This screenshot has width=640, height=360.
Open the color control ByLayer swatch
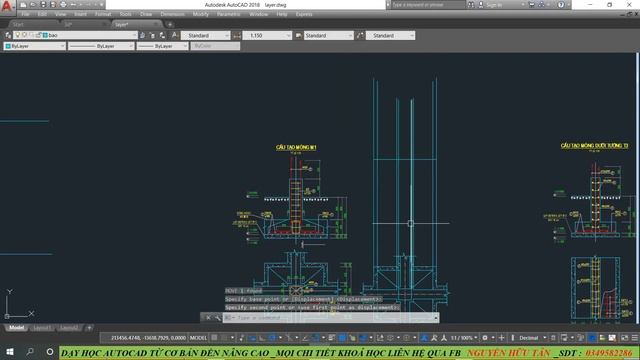[x=8, y=46]
